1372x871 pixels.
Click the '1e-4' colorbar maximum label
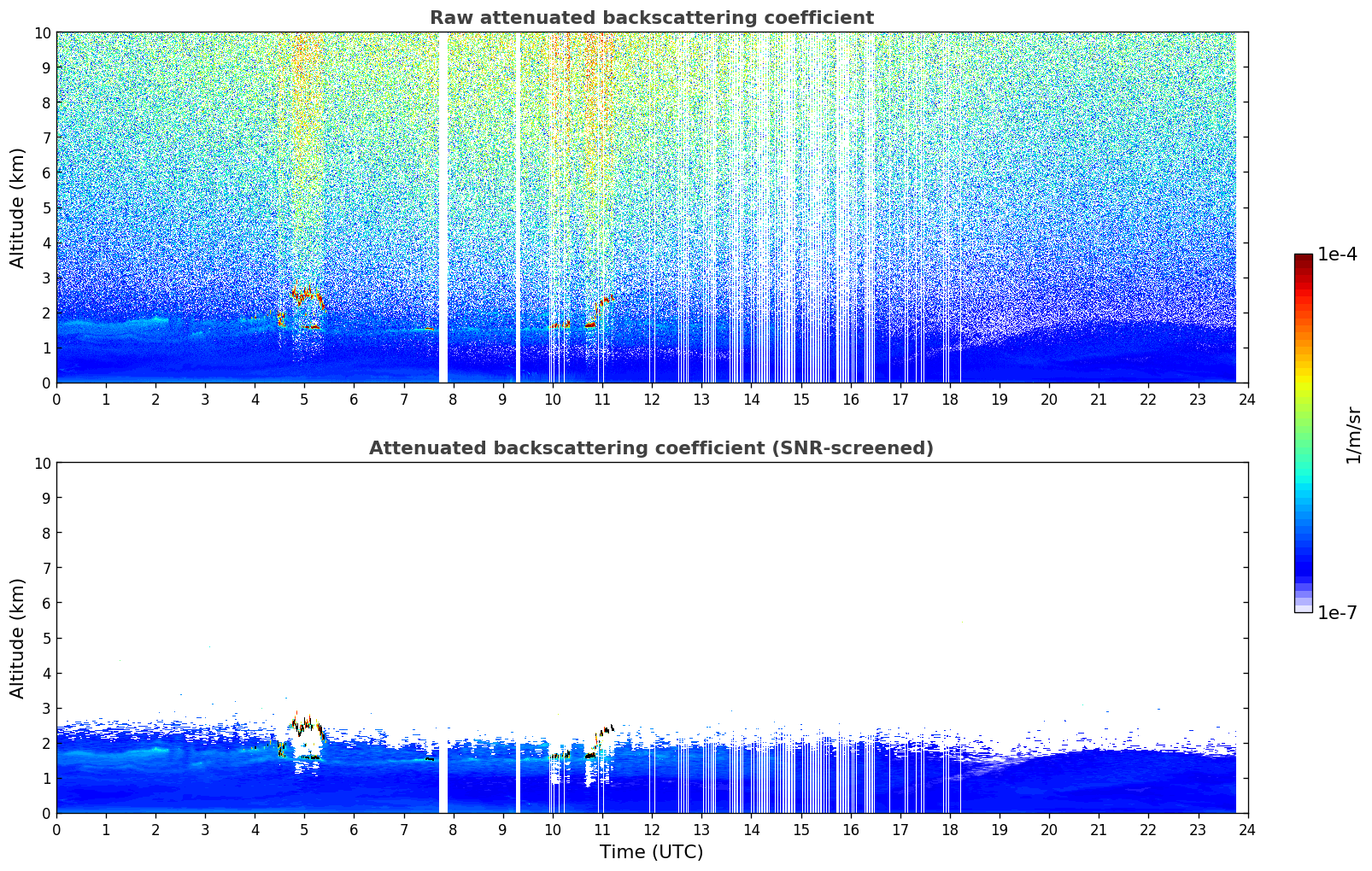1337,254
